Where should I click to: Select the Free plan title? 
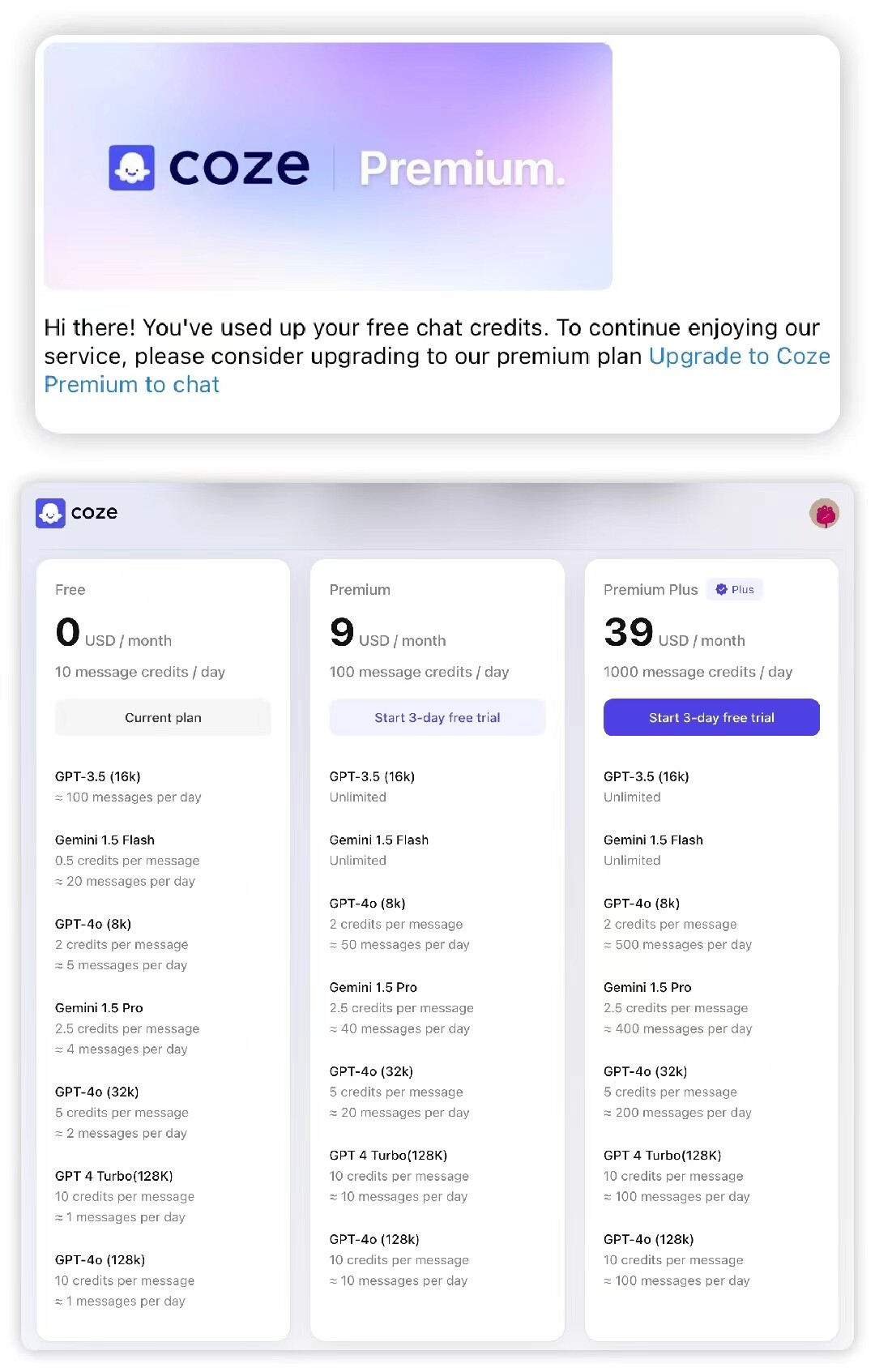tap(70, 590)
